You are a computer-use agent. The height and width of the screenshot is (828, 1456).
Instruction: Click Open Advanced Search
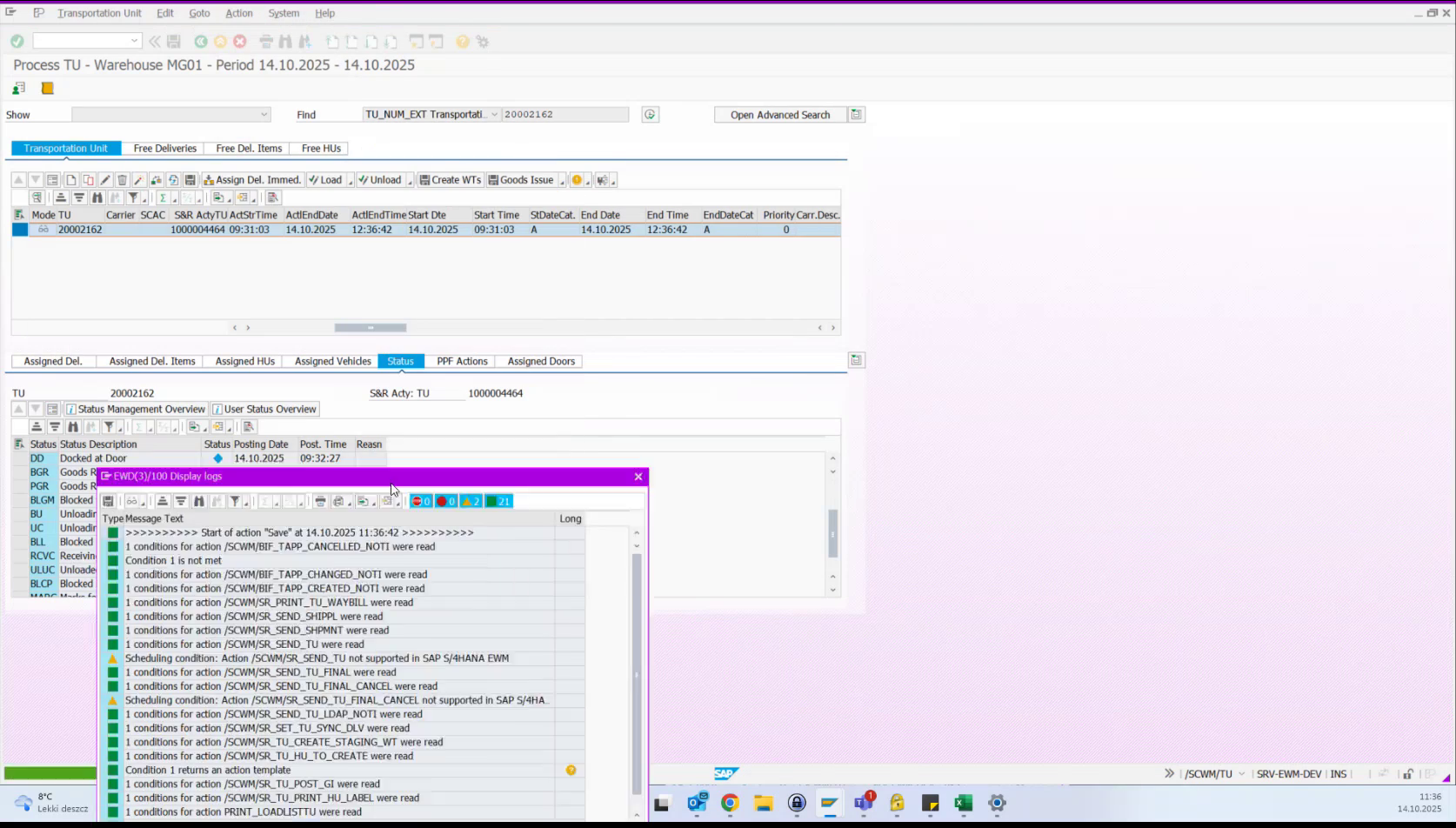(778, 114)
